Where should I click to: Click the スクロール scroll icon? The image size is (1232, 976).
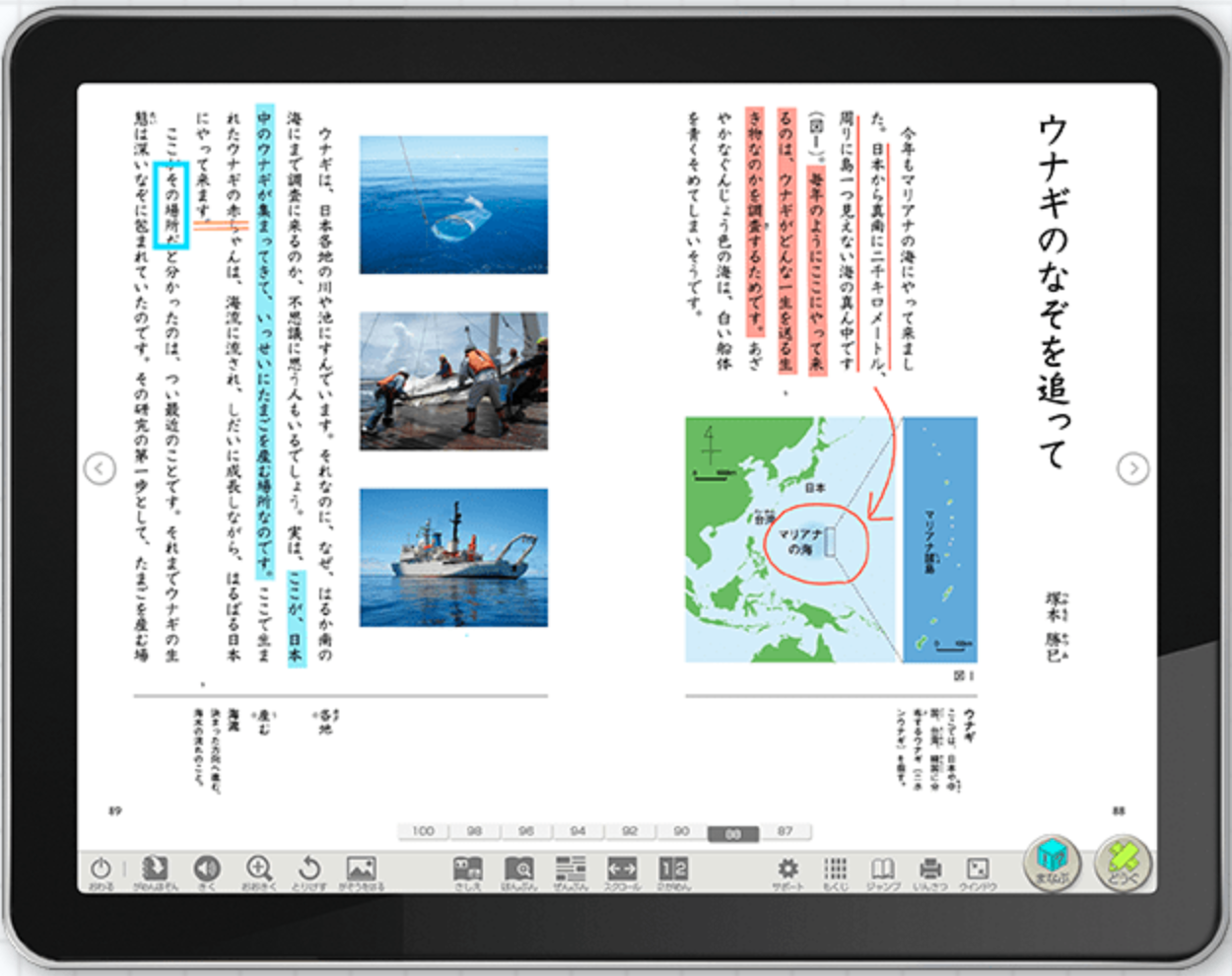coord(622,869)
